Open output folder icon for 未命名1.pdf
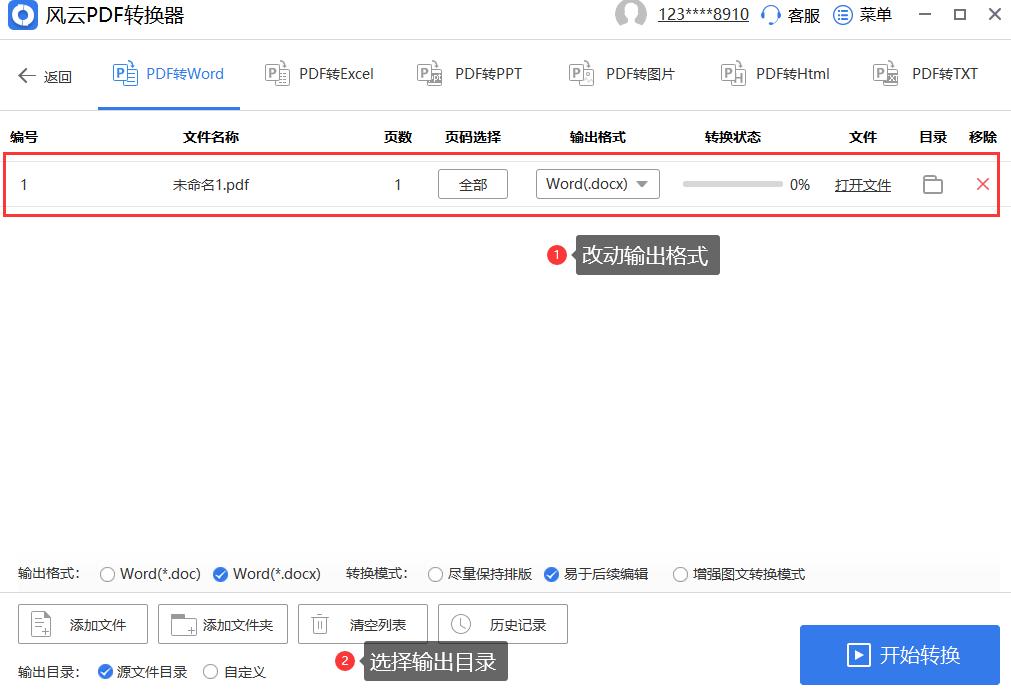Image resolution: width=1011 pixels, height=694 pixels. tap(932, 184)
